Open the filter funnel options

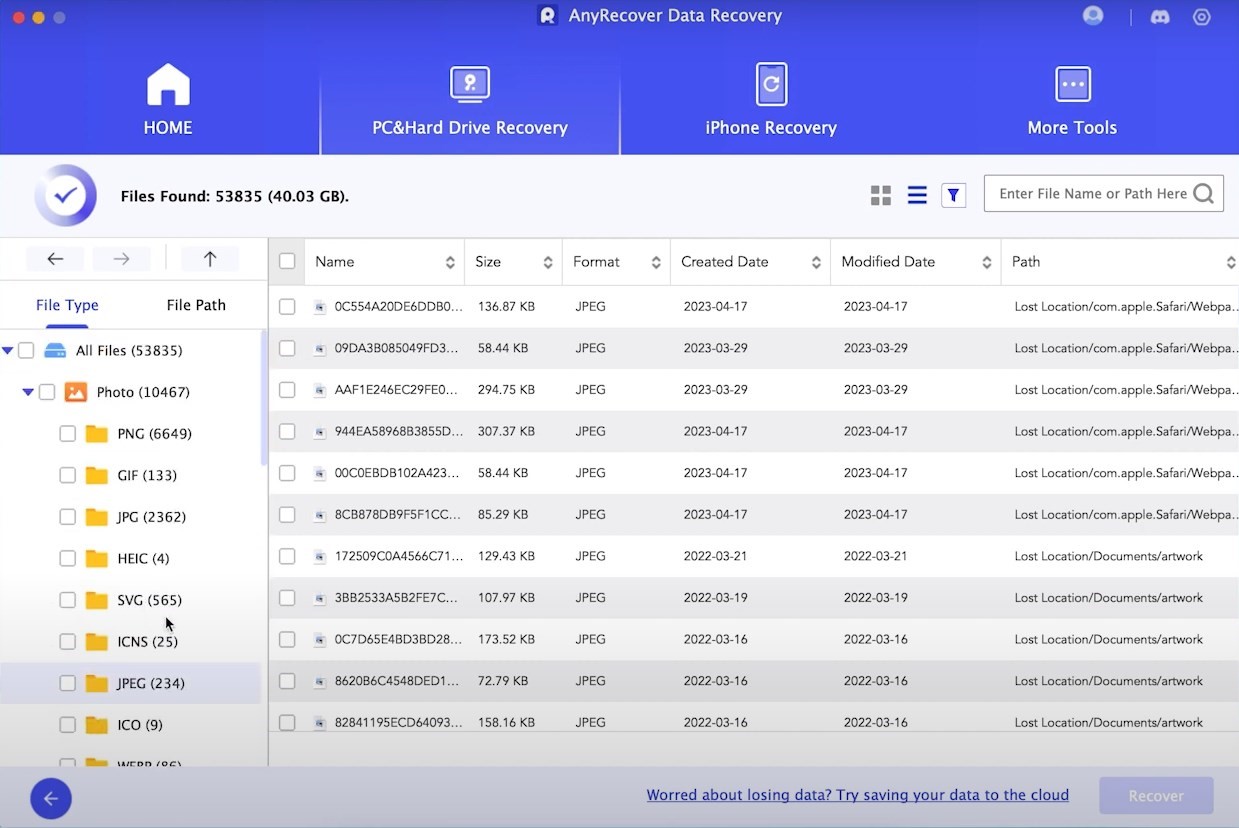point(954,195)
